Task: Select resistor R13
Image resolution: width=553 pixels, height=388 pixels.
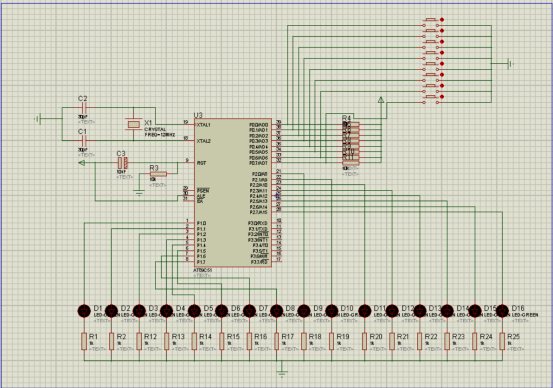Action: [x=166, y=341]
